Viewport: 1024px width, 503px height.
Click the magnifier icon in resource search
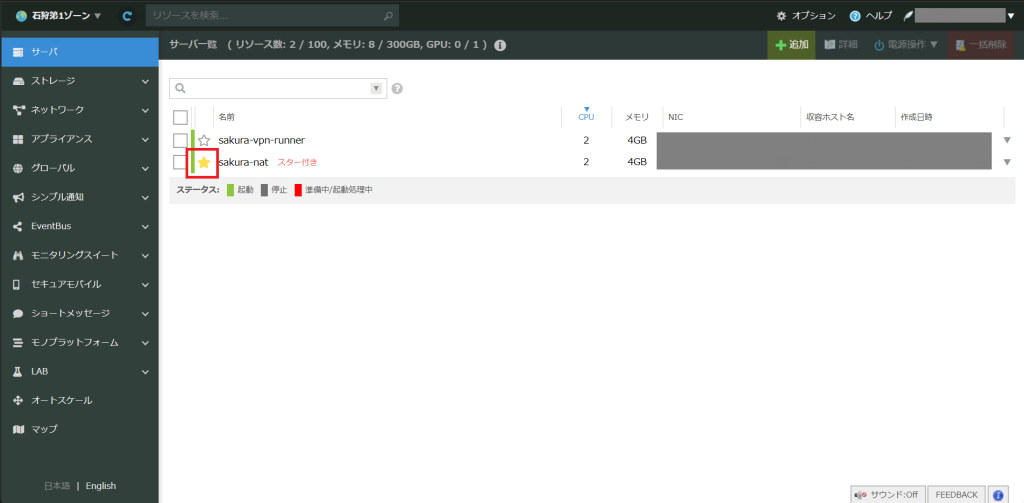click(388, 16)
